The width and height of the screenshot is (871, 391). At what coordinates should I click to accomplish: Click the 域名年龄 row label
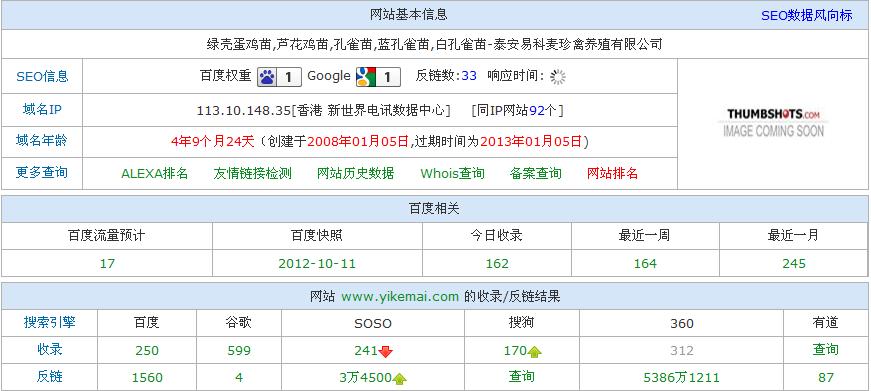(42, 141)
